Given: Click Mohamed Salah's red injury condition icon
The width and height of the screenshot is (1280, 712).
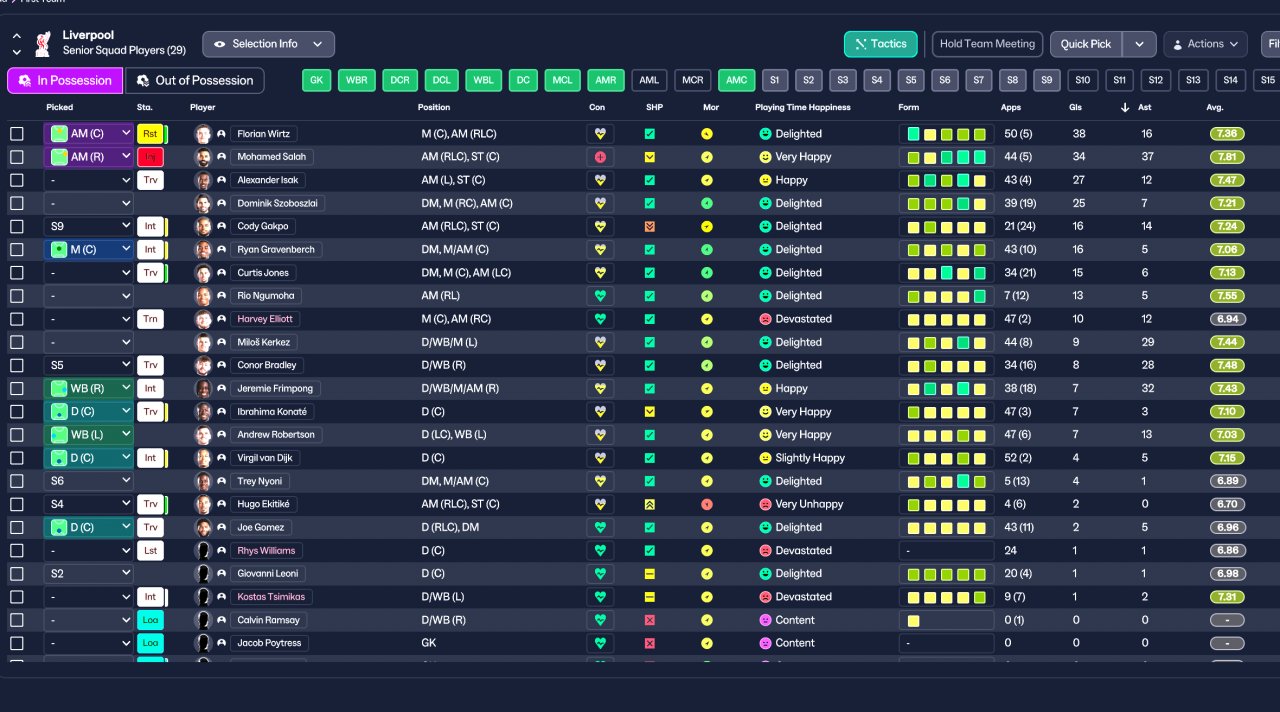Looking at the screenshot, I should click(x=601, y=157).
